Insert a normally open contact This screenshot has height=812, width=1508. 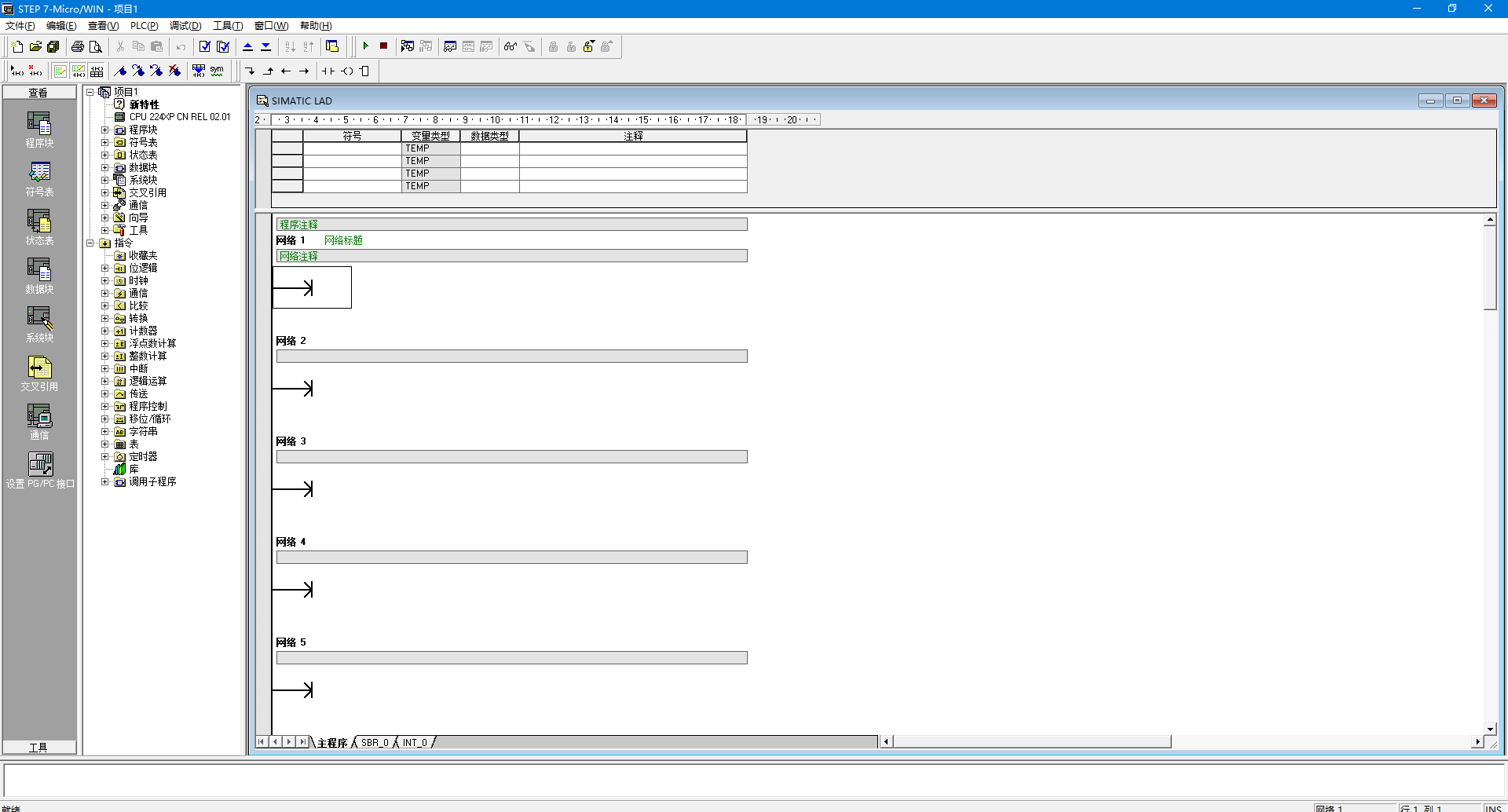(327, 71)
